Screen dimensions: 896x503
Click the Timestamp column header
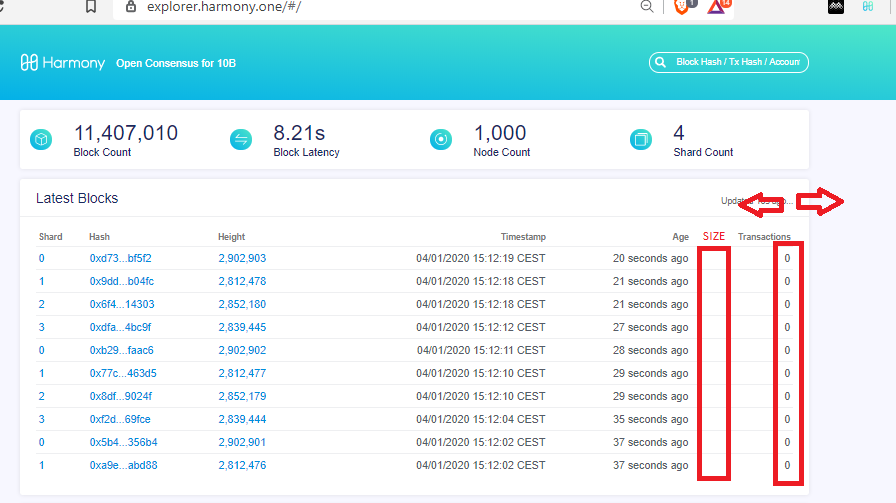coord(523,237)
